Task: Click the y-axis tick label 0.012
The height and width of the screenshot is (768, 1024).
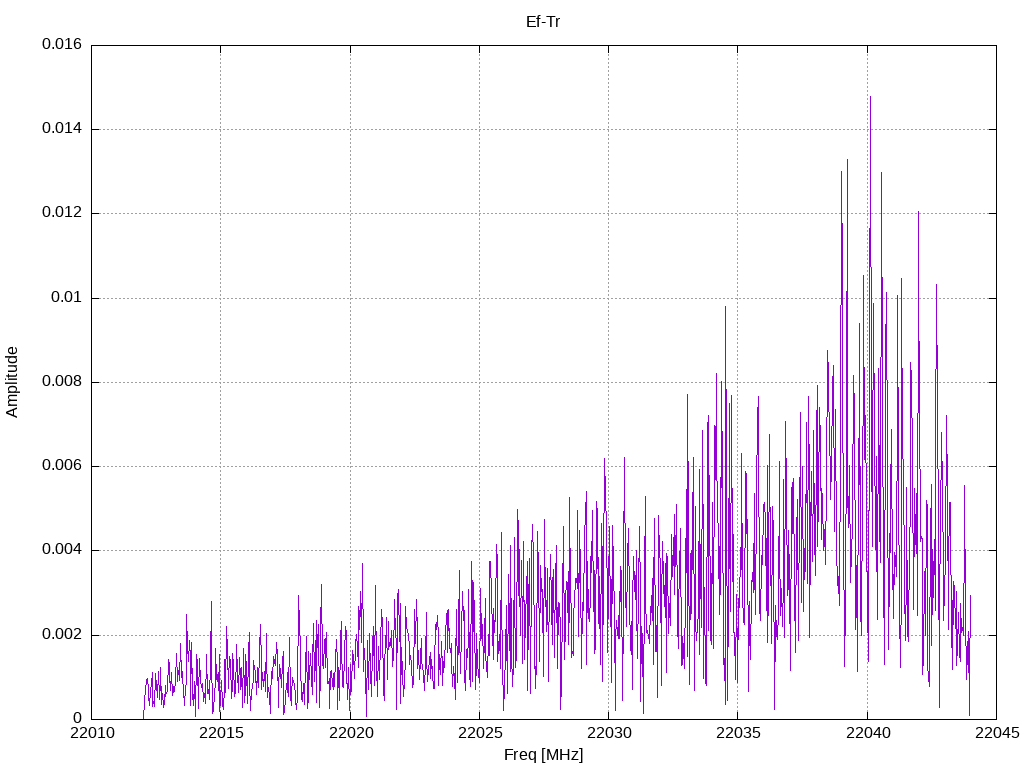Action: [62, 213]
